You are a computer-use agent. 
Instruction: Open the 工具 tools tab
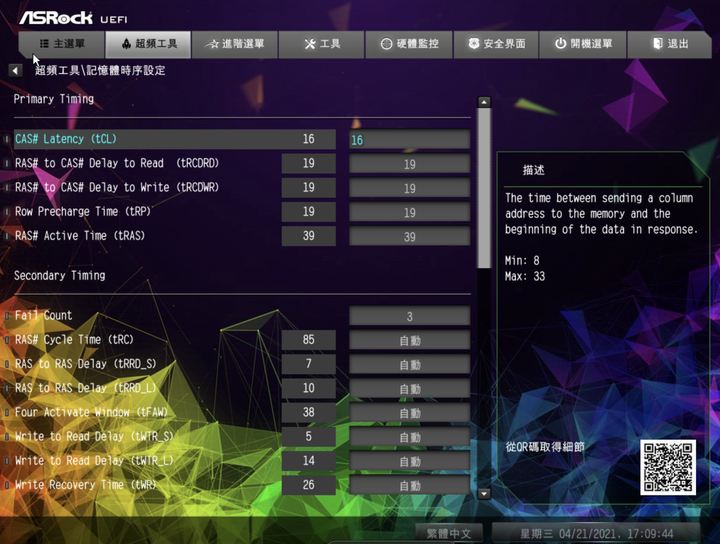pyautogui.click(x=321, y=44)
